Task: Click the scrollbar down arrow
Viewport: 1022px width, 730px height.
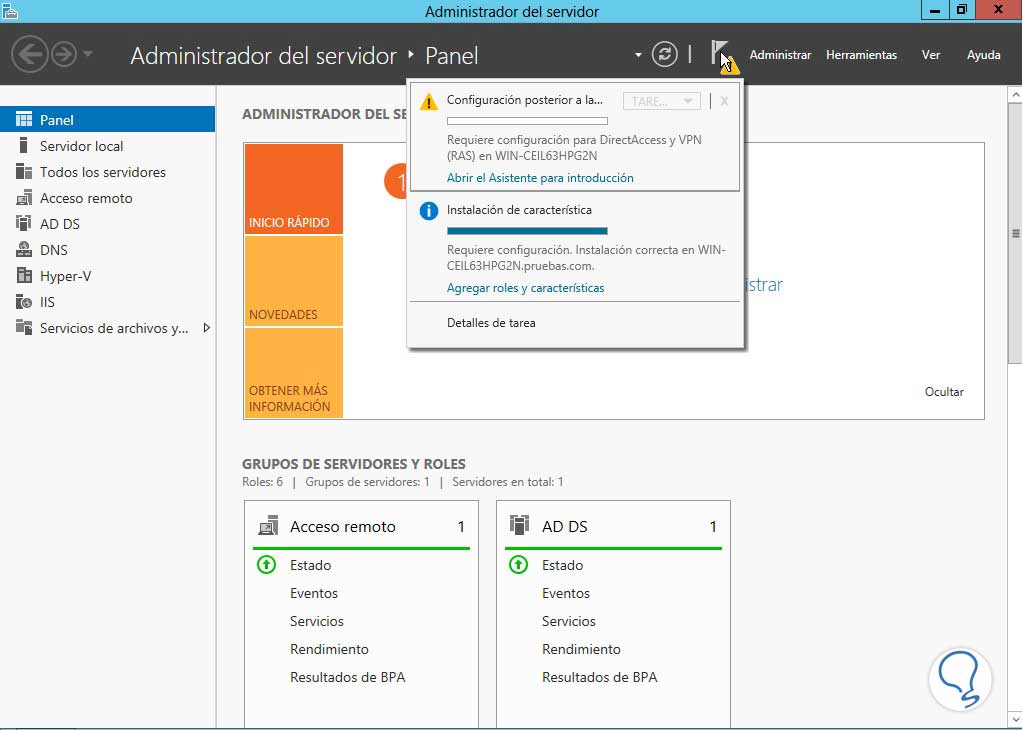Action: 1015,719
